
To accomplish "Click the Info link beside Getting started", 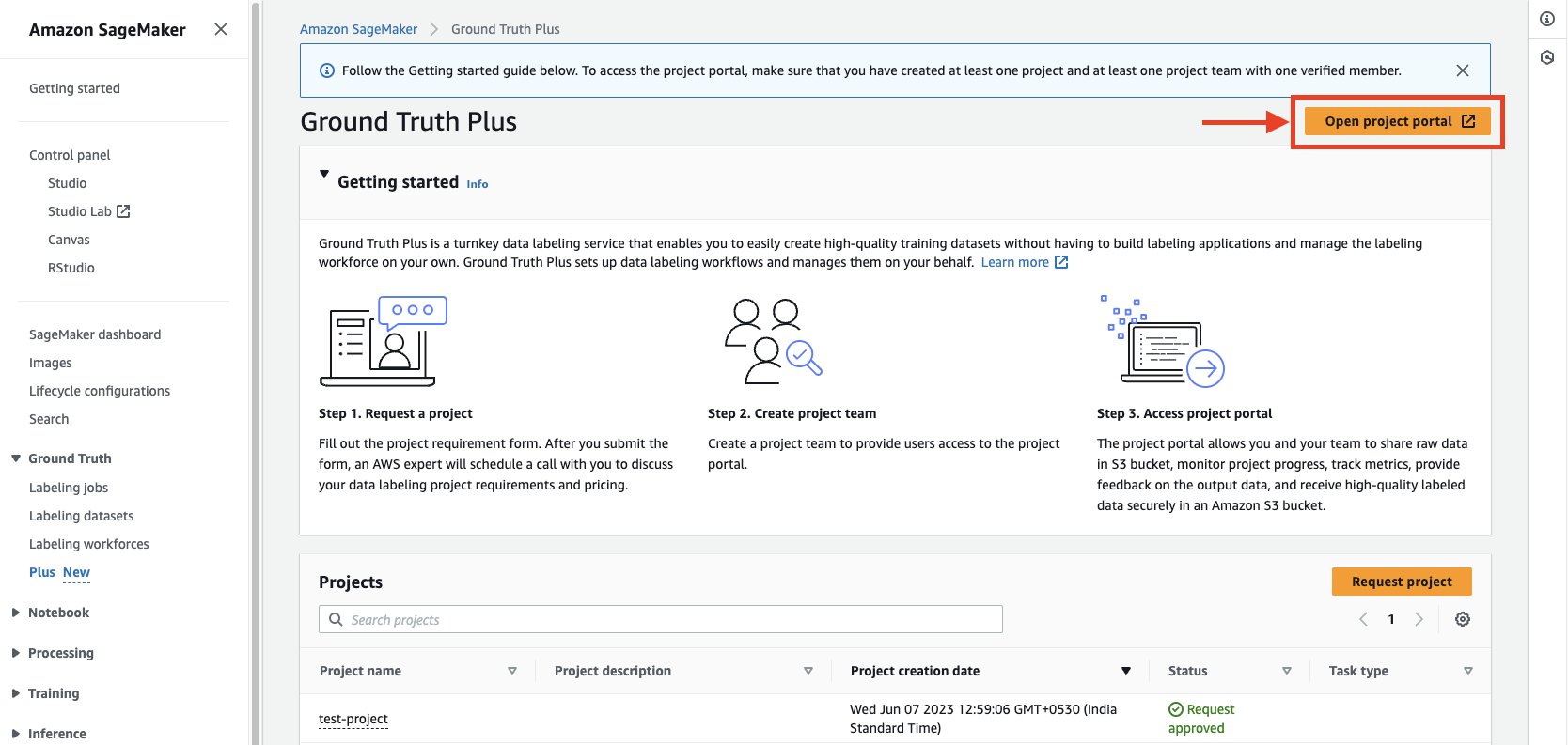I will 478,184.
